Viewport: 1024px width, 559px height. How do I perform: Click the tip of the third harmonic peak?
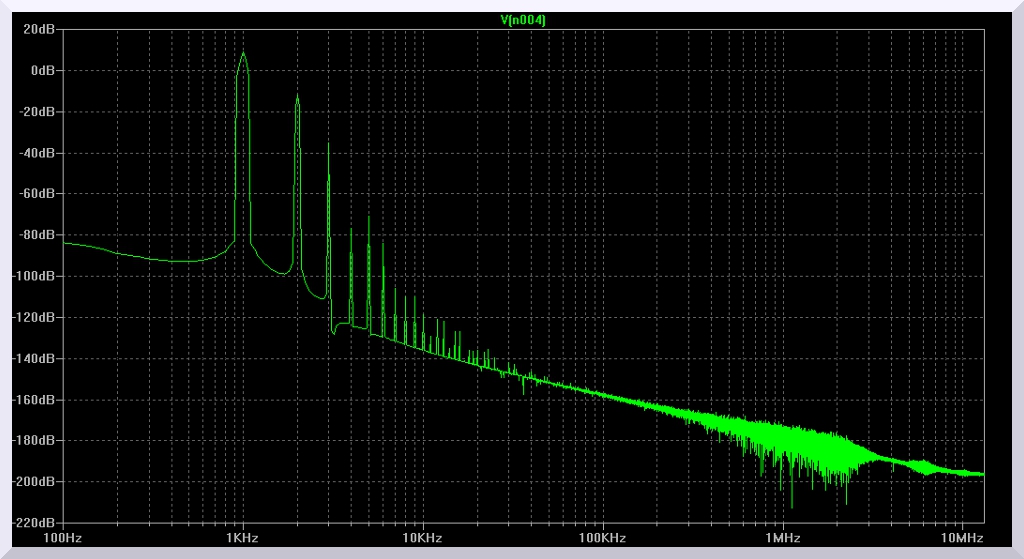pyautogui.click(x=329, y=145)
